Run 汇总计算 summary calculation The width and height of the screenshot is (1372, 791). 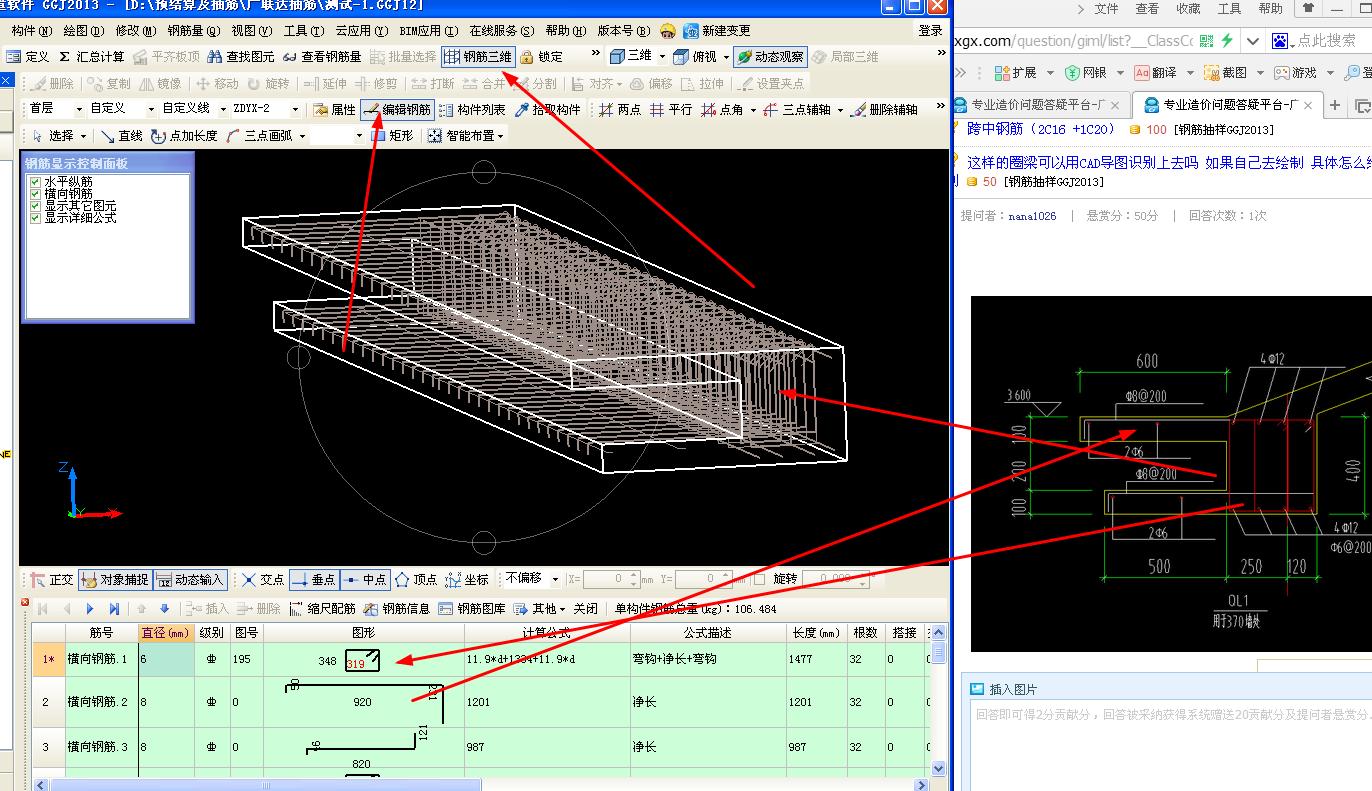pos(92,57)
